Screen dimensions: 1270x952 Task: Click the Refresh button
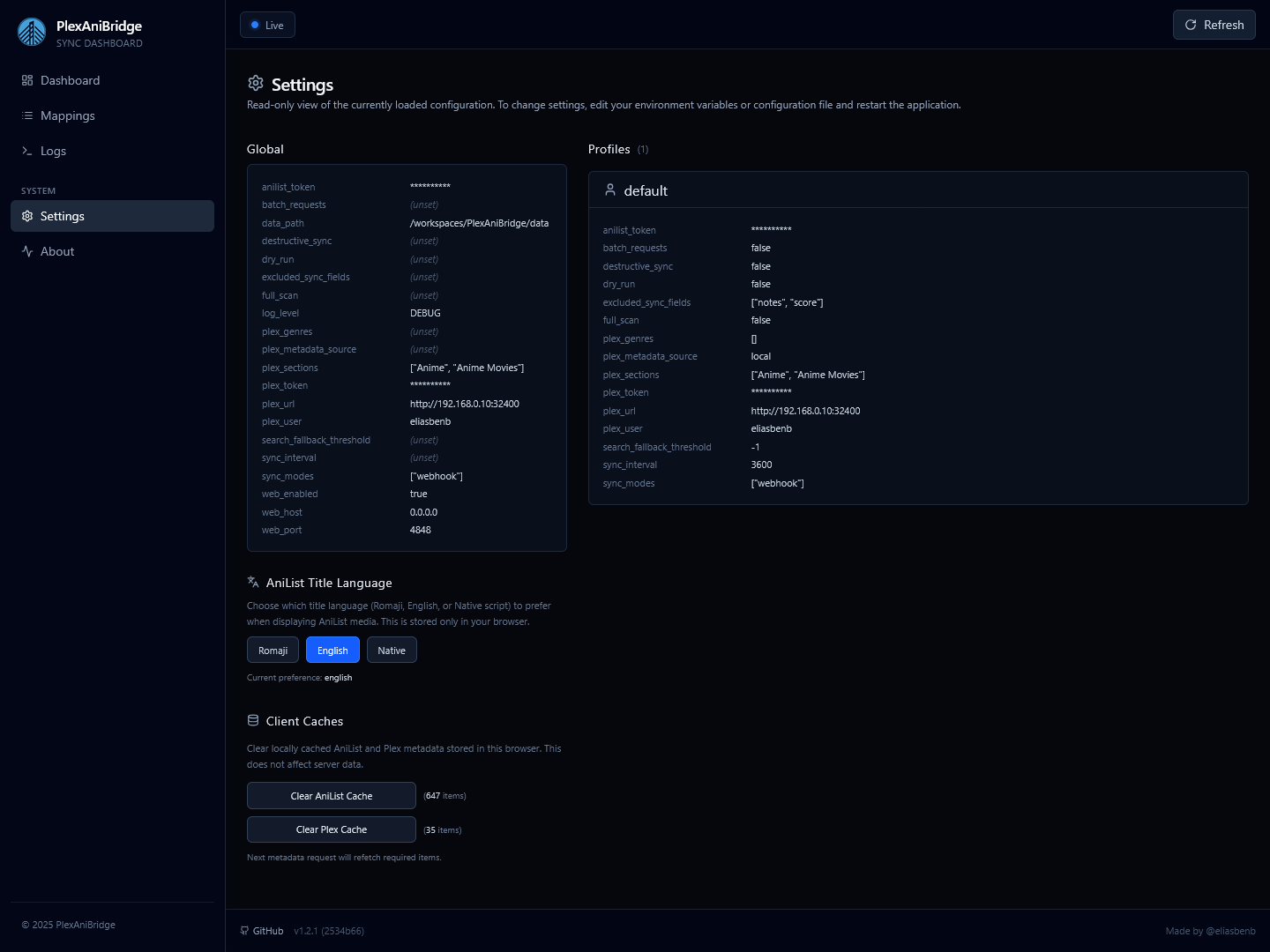[1214, 25]
